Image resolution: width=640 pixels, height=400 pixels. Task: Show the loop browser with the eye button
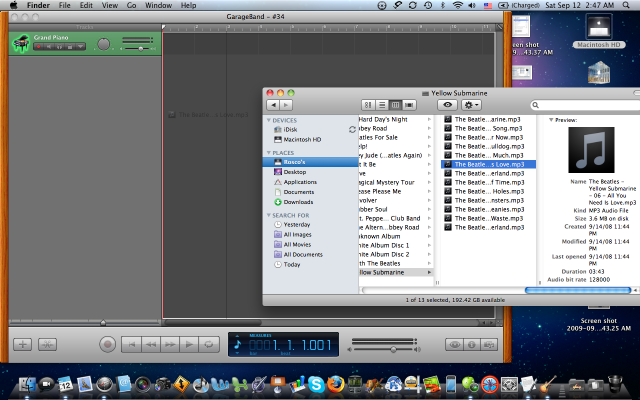454,344
